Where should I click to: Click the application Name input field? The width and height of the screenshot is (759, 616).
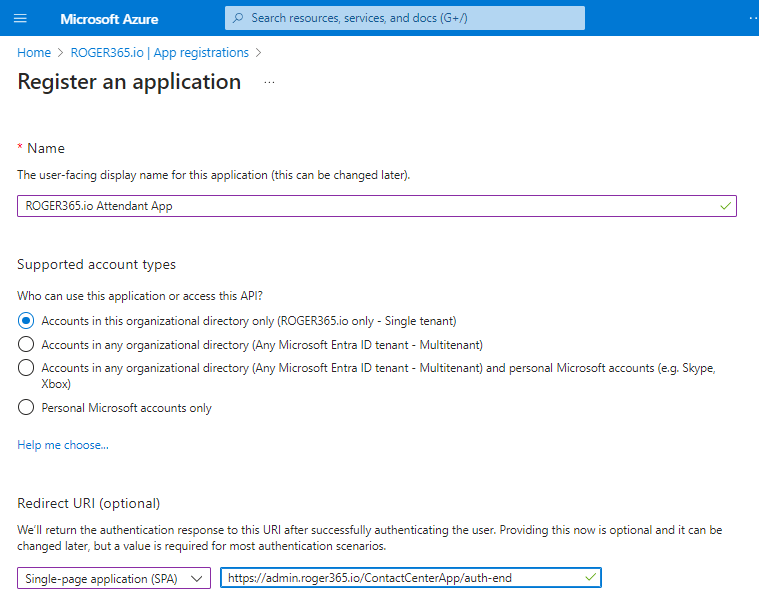click(370, 206)
